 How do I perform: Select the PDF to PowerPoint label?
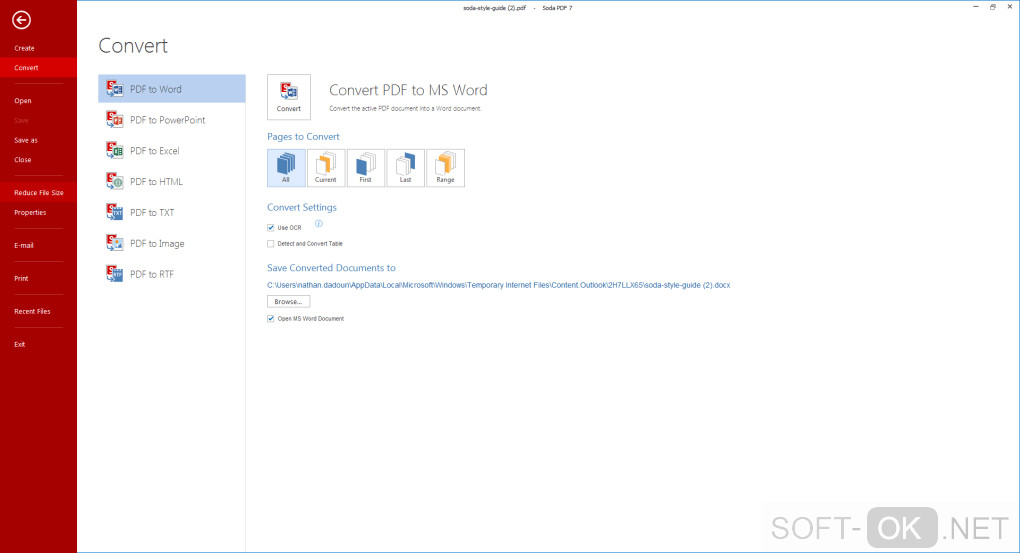click(x=168, y=120)
